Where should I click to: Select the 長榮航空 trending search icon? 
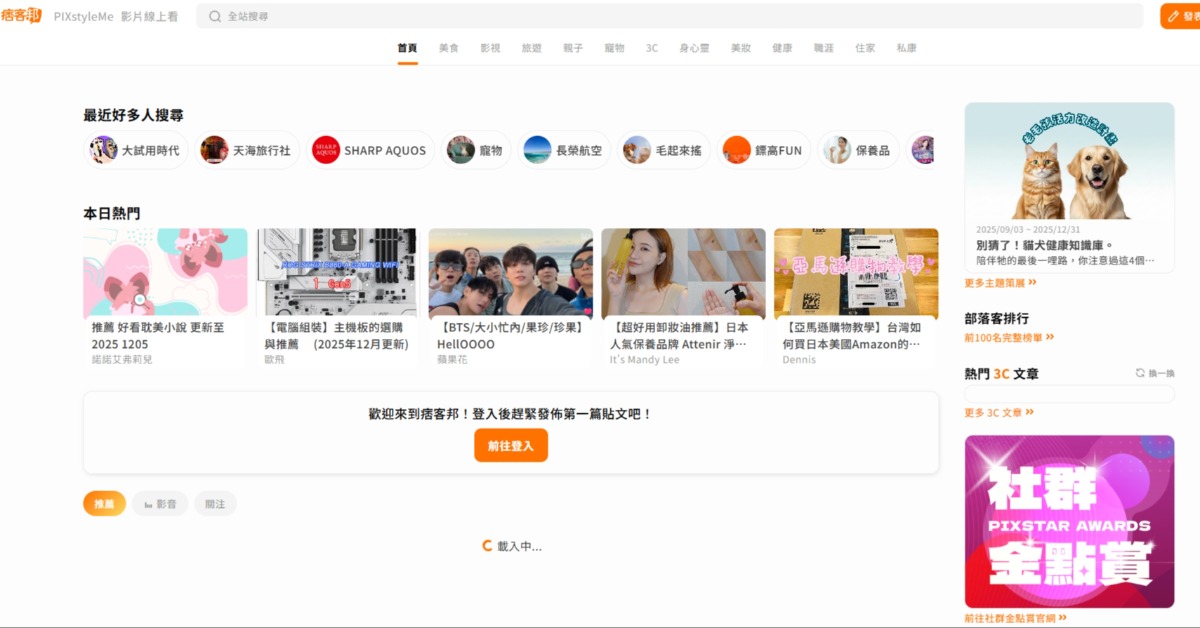(537, 150)
